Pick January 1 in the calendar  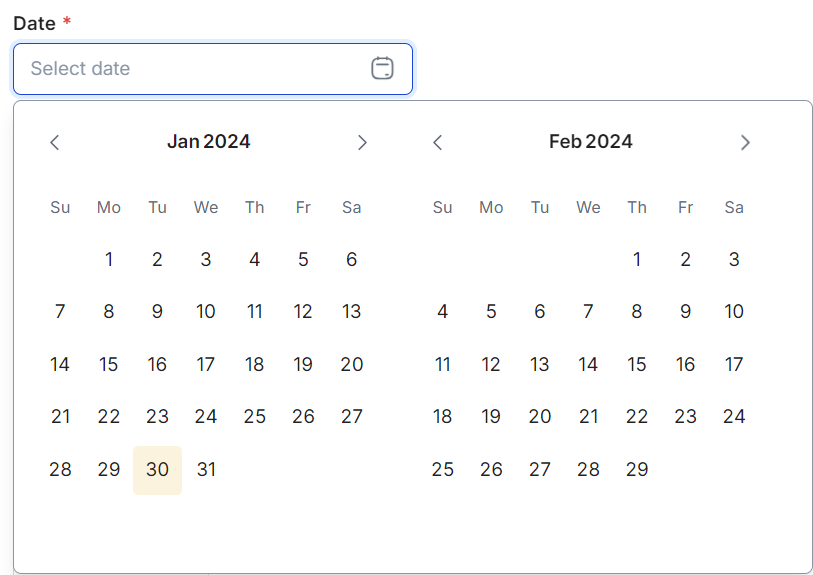[x=109, y=260]
